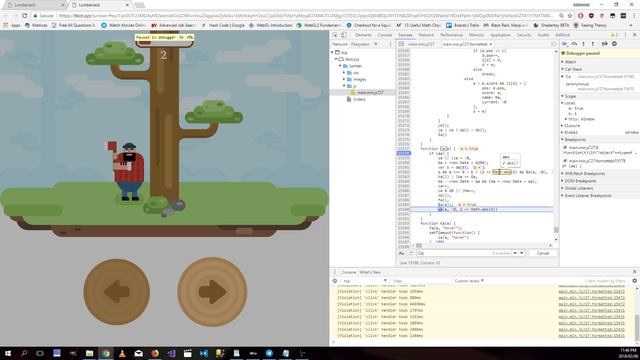
Task: Click the browser reload button
Action: [x=24, y=16]
